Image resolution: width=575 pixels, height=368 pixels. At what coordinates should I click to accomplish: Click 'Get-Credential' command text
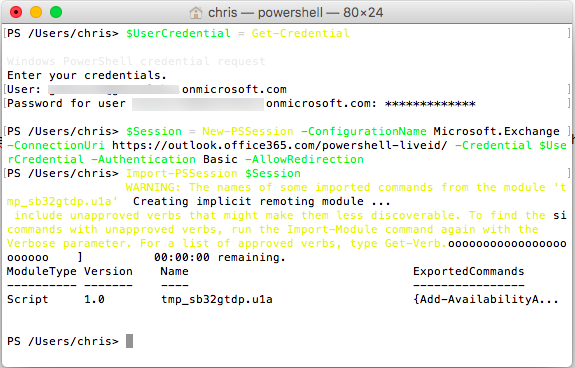(300, 33)
